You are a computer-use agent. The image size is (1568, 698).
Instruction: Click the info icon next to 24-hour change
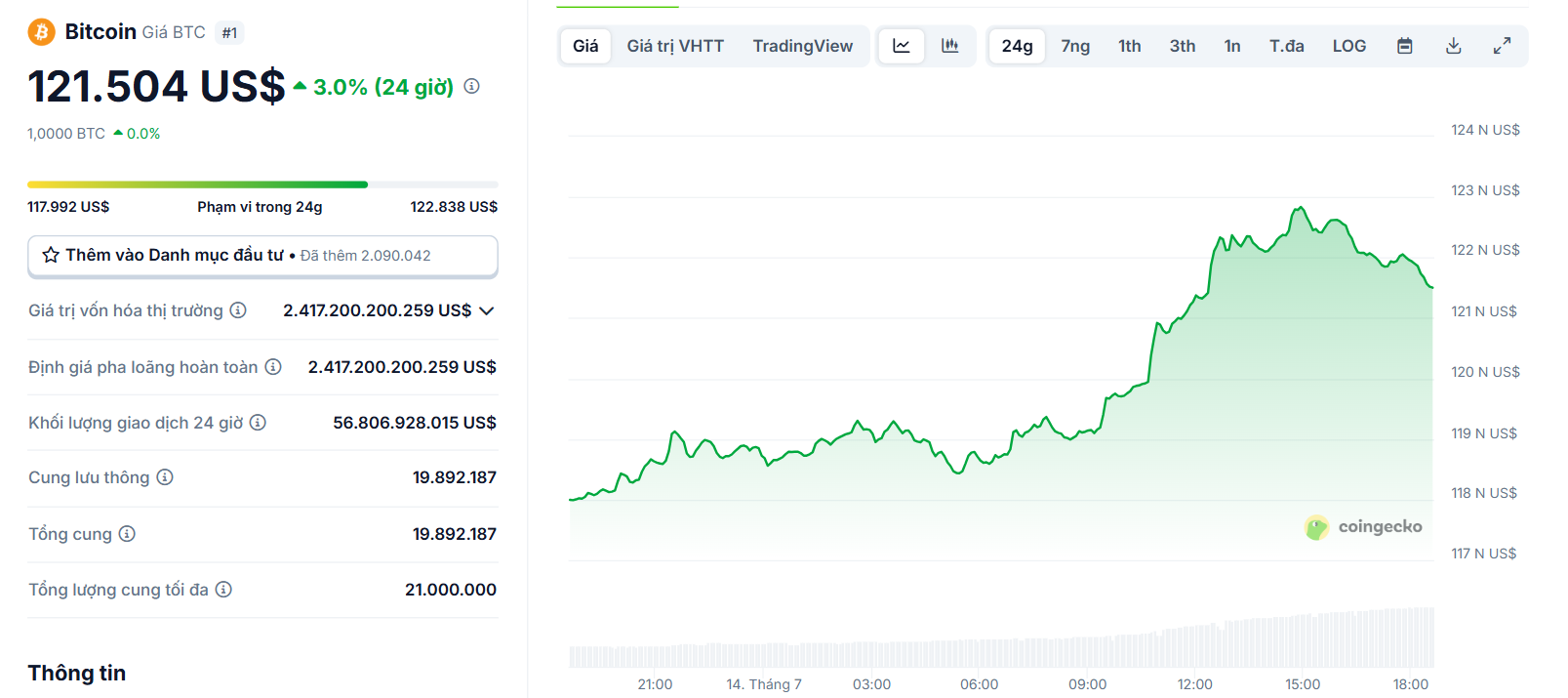471,86
